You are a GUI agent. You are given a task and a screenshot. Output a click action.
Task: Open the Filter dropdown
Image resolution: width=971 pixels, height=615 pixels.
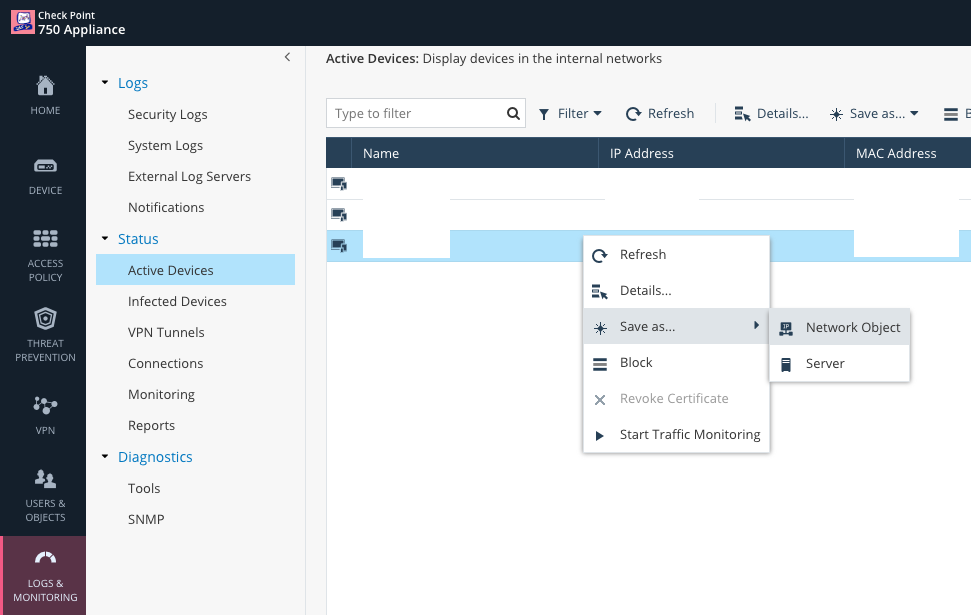pos(570,113)
